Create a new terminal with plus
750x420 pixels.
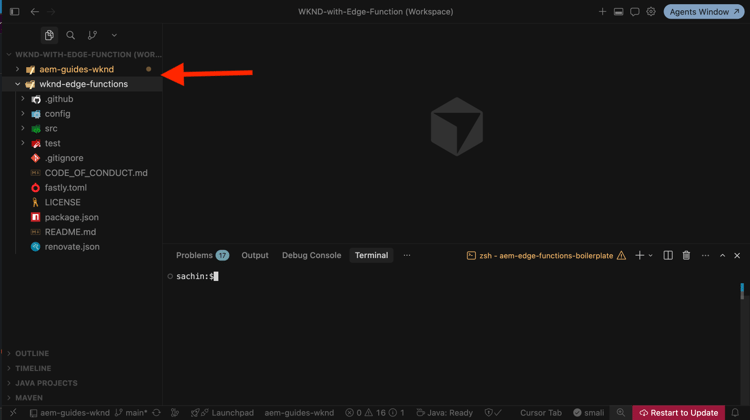(x=639, y=255)
